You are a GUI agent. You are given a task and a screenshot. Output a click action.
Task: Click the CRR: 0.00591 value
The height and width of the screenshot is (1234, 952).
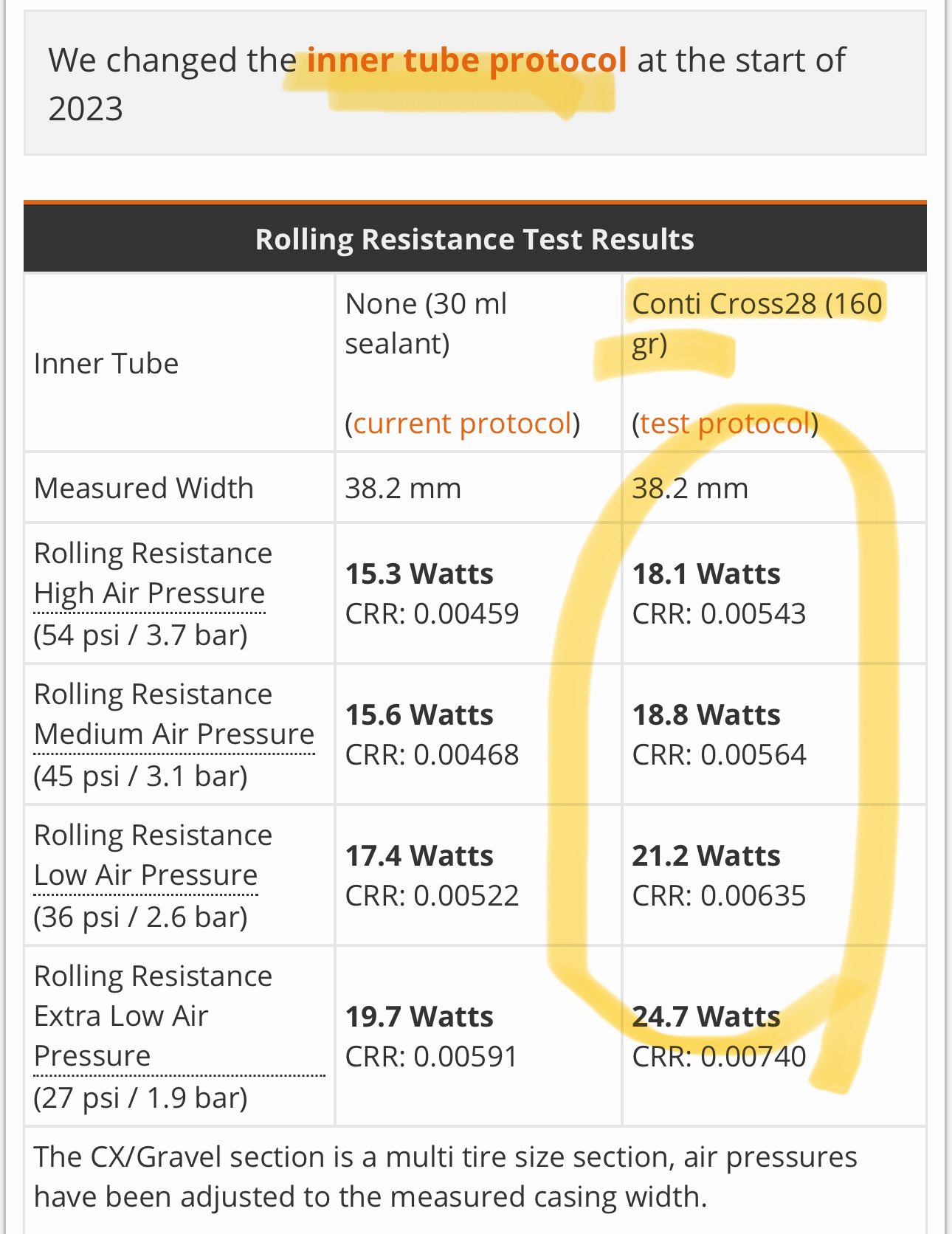click(x=432, y=1056)
